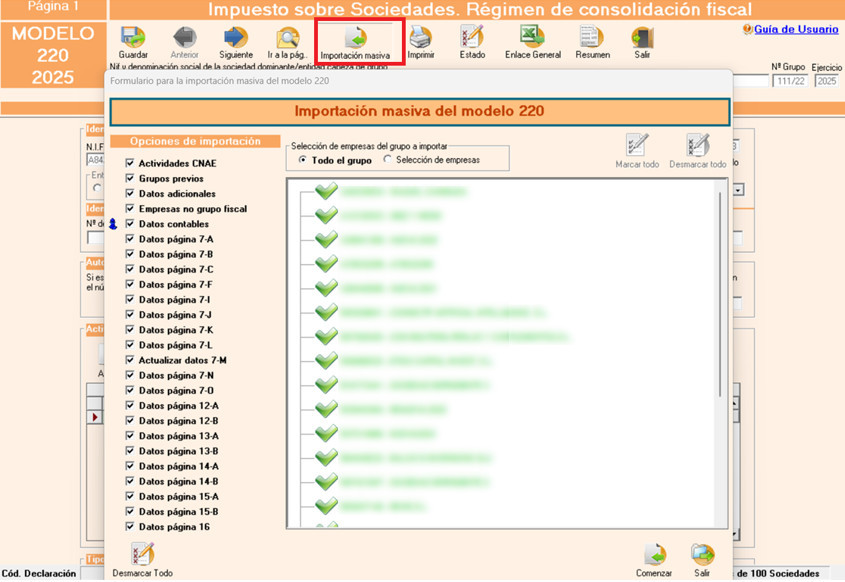
Task: Toggle Datos página 7-A checkbox
Action: coord(129,238)
